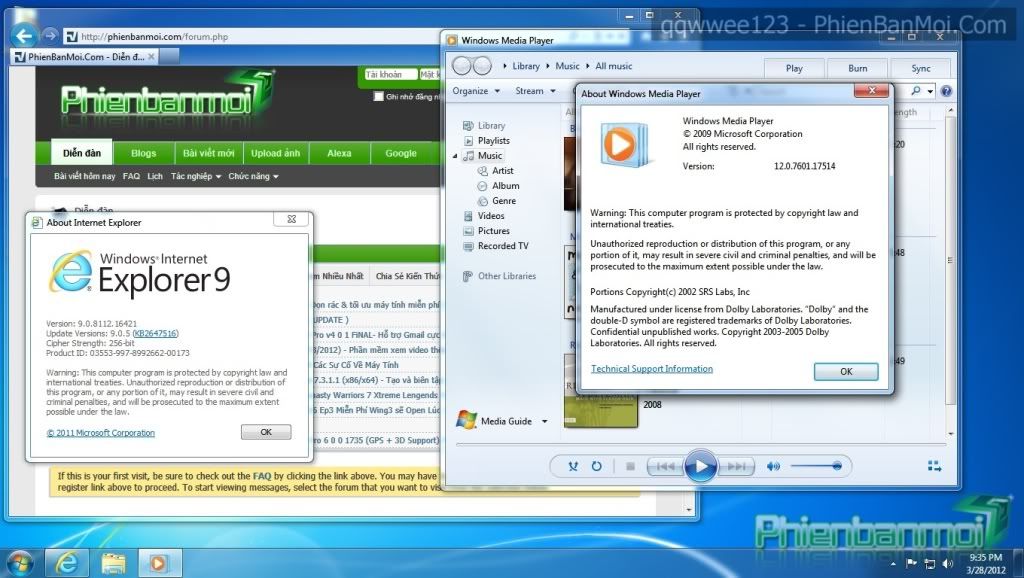Click the Windows Media Player taskbar icon
The height and width of the screenshot is (578, 1024).
(159, 562)
